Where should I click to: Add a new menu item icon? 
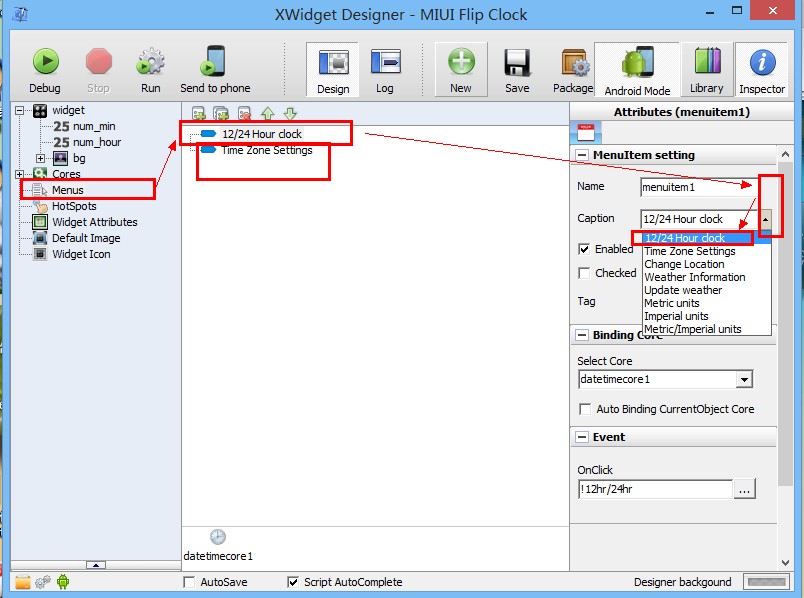coord(198,113)
